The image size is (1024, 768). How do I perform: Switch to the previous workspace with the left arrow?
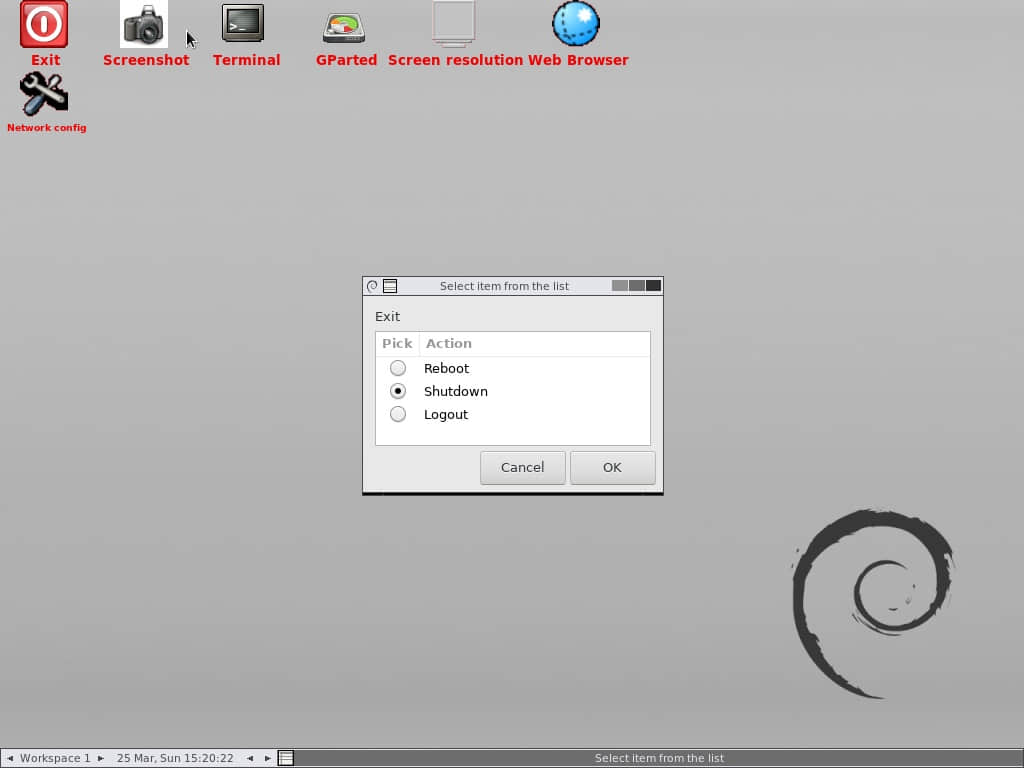point(10,758)
